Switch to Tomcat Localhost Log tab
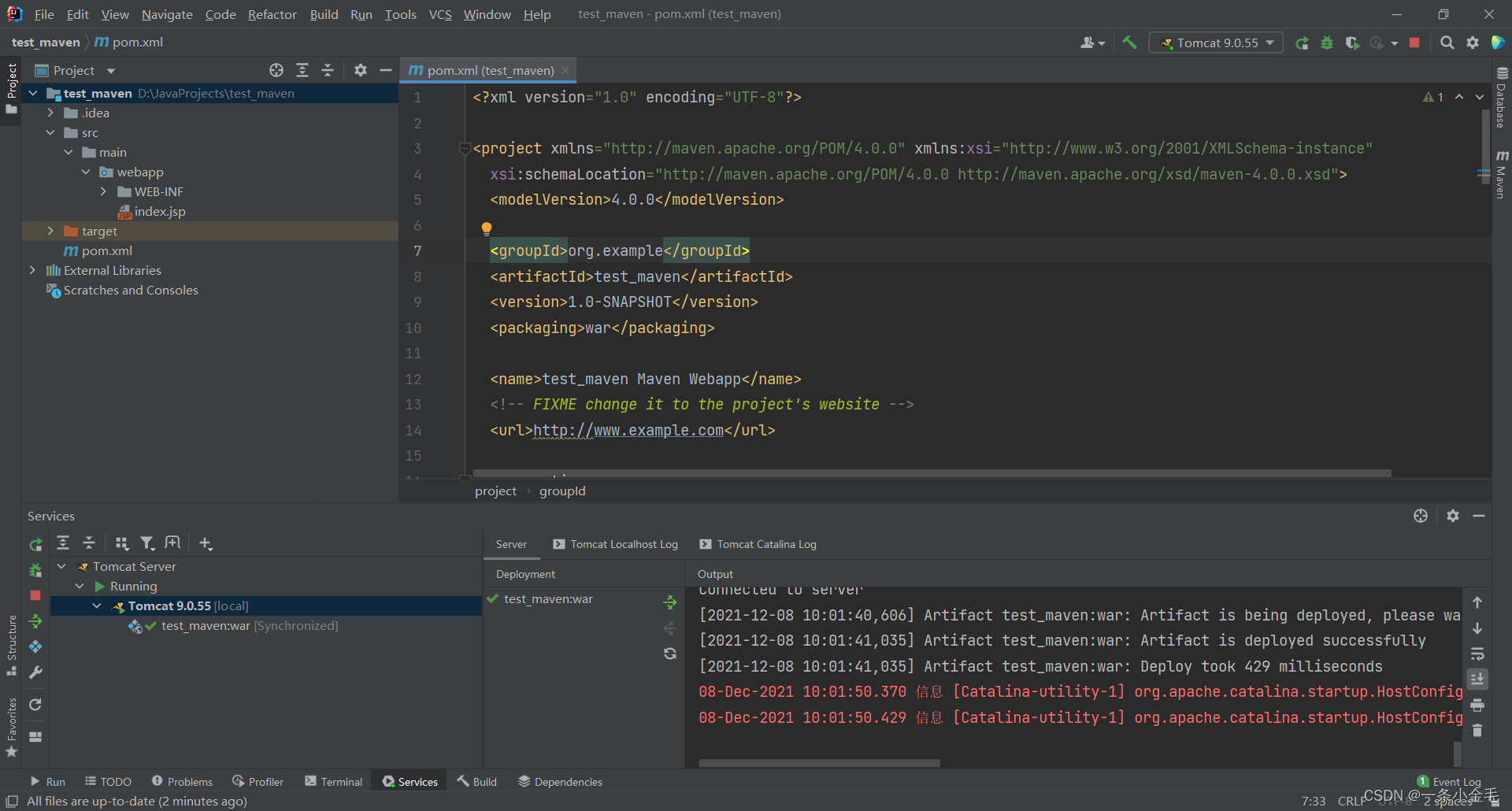Viewport: 1512px width, 811px height. (615, 544)
